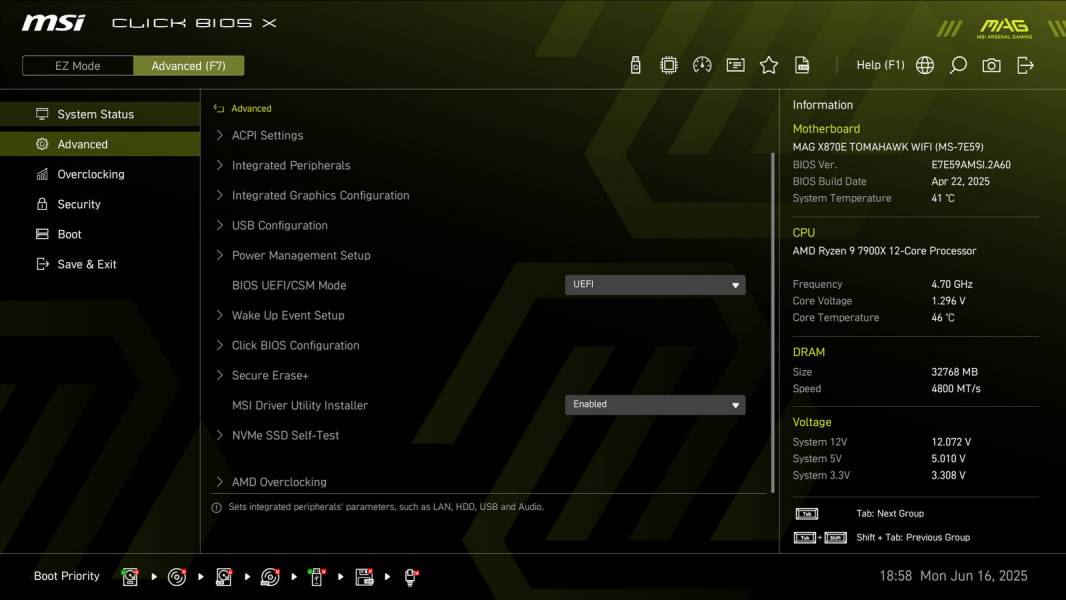
Task: Select the USB hard disk boot icon
Action: point(224,576)
